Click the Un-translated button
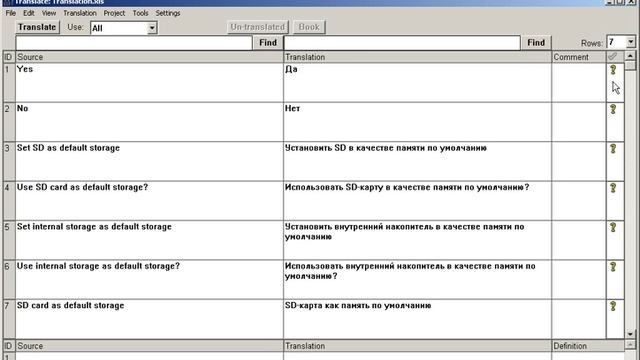This screenshot has width=640, height=360. pyautogui.click(x=258, y=27)
